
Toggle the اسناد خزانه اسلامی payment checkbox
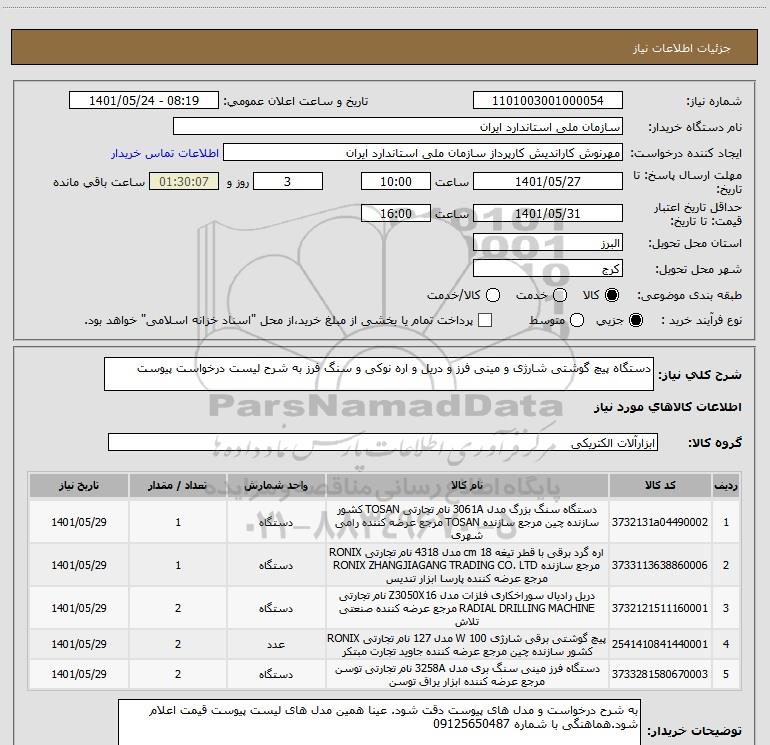click(x=485, y=320)
